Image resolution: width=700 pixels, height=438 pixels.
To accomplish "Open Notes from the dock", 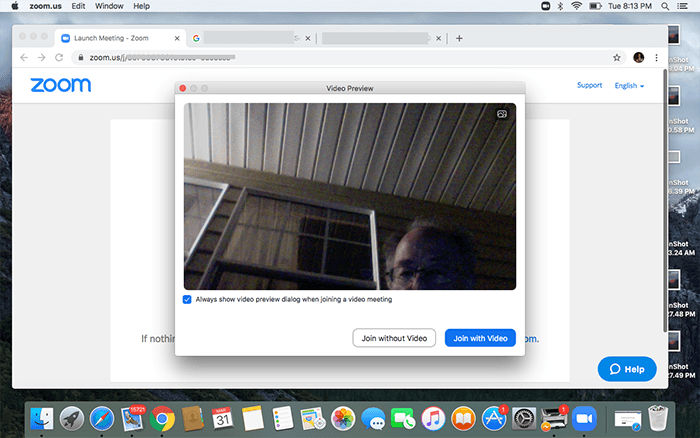I will (253, 419).
